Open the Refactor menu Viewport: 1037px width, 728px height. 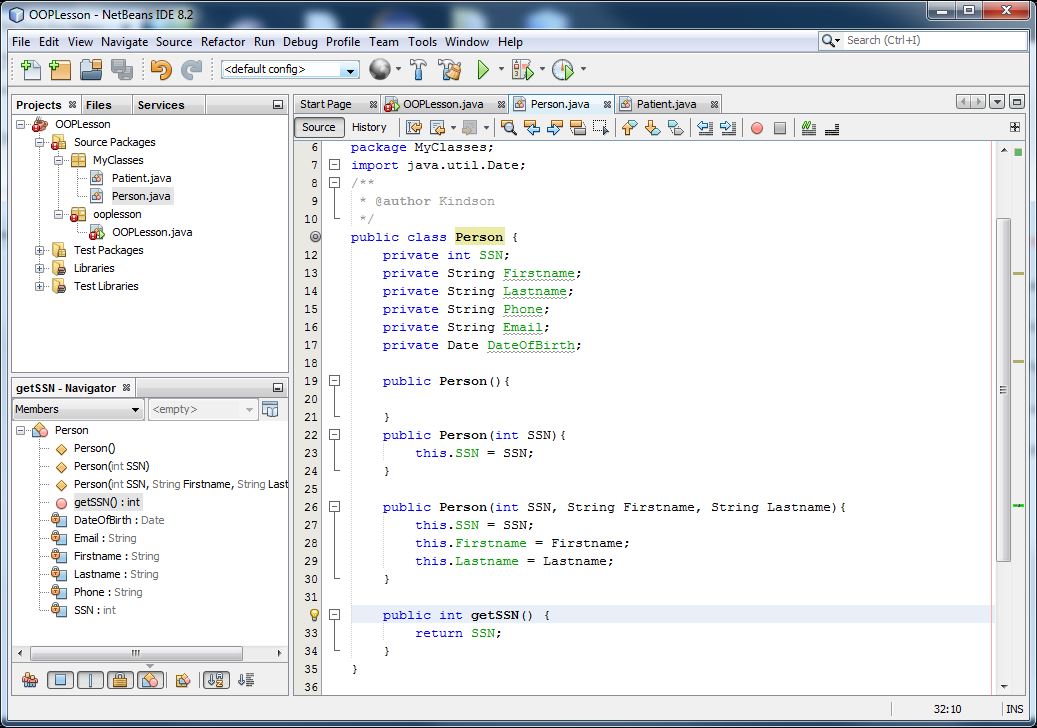click(x=223, y=42)
